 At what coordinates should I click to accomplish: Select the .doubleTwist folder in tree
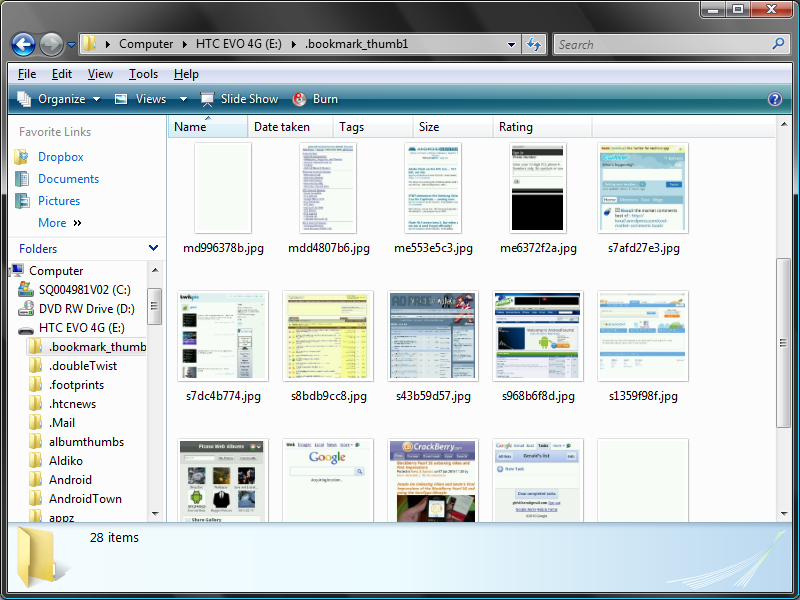point(83,366)
